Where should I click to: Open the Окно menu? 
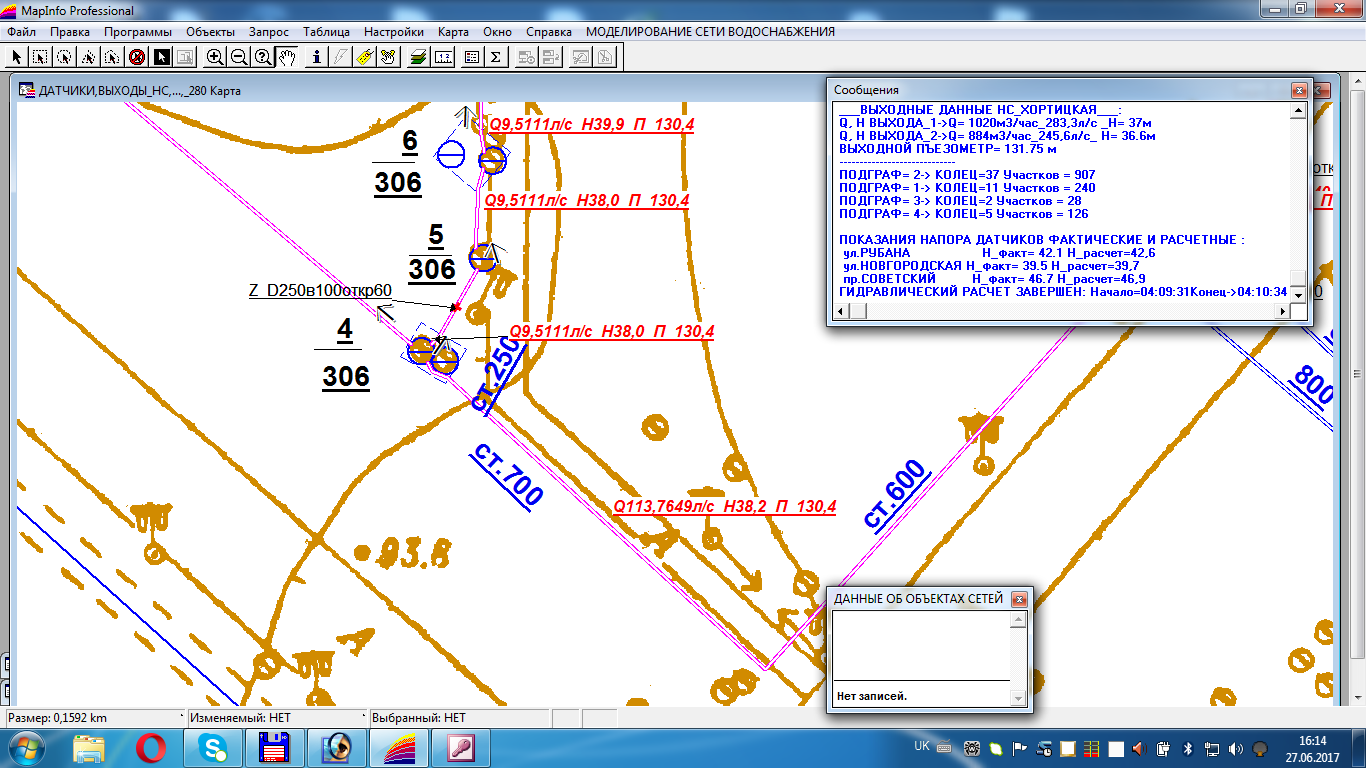coord(497,31)
